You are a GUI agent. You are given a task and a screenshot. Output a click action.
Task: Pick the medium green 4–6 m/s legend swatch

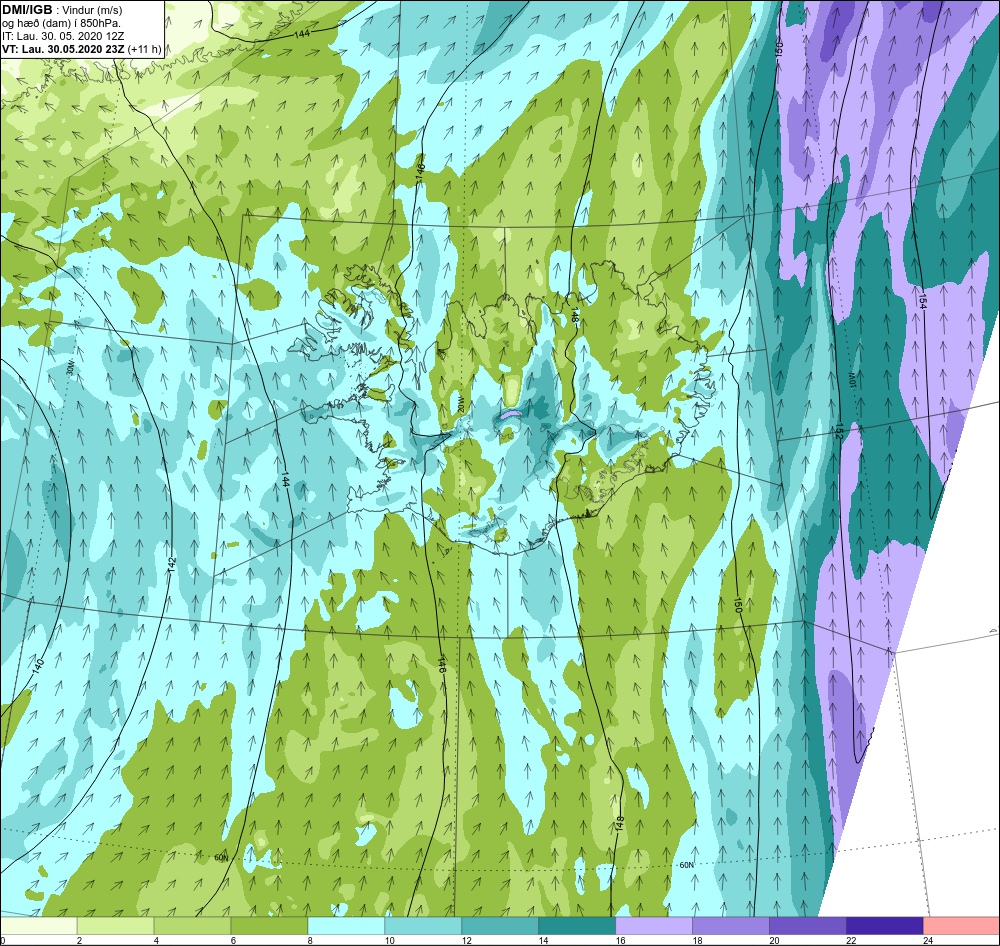click(192, 924)
